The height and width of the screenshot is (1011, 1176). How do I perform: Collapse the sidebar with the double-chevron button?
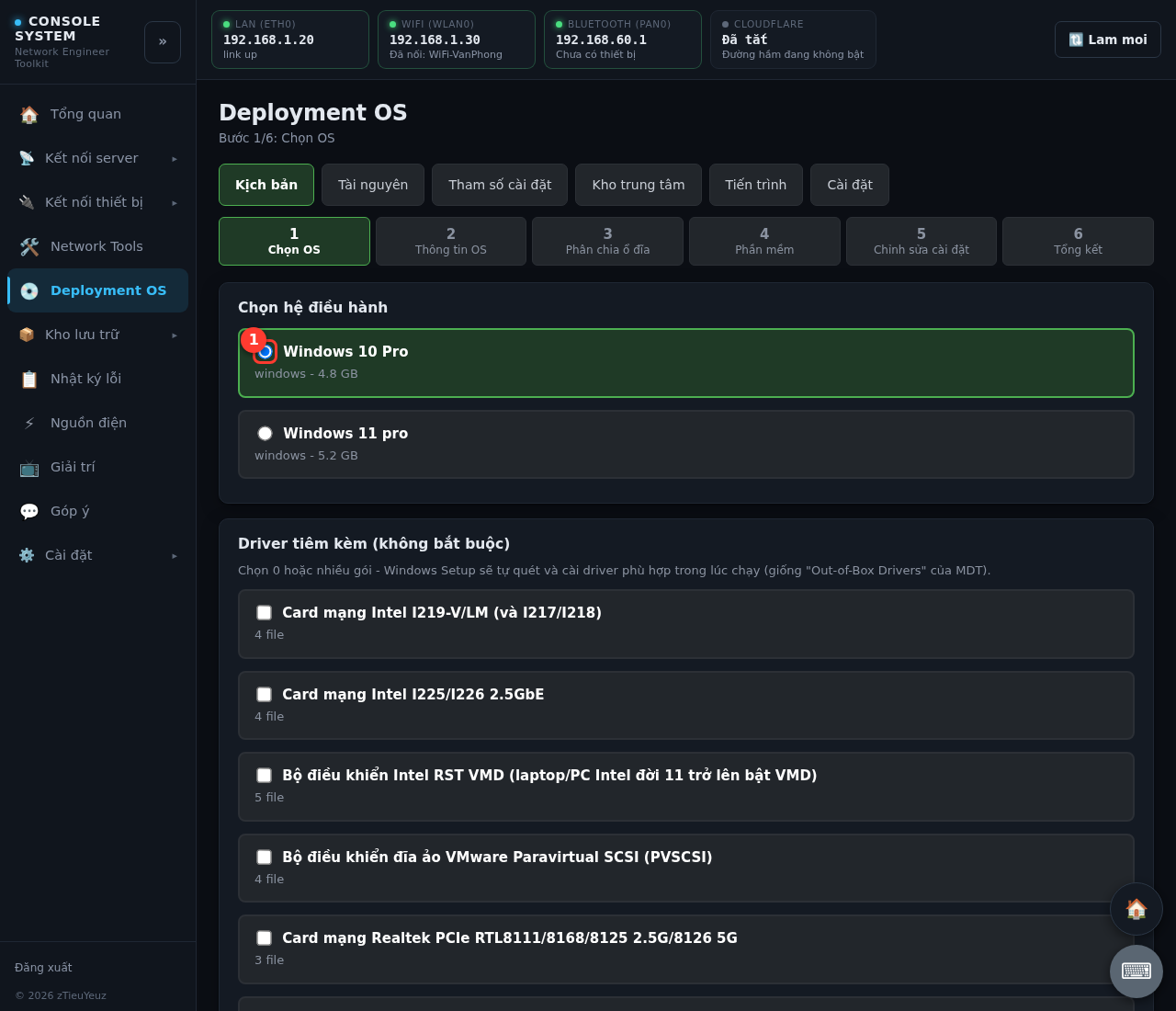point(163,42)
